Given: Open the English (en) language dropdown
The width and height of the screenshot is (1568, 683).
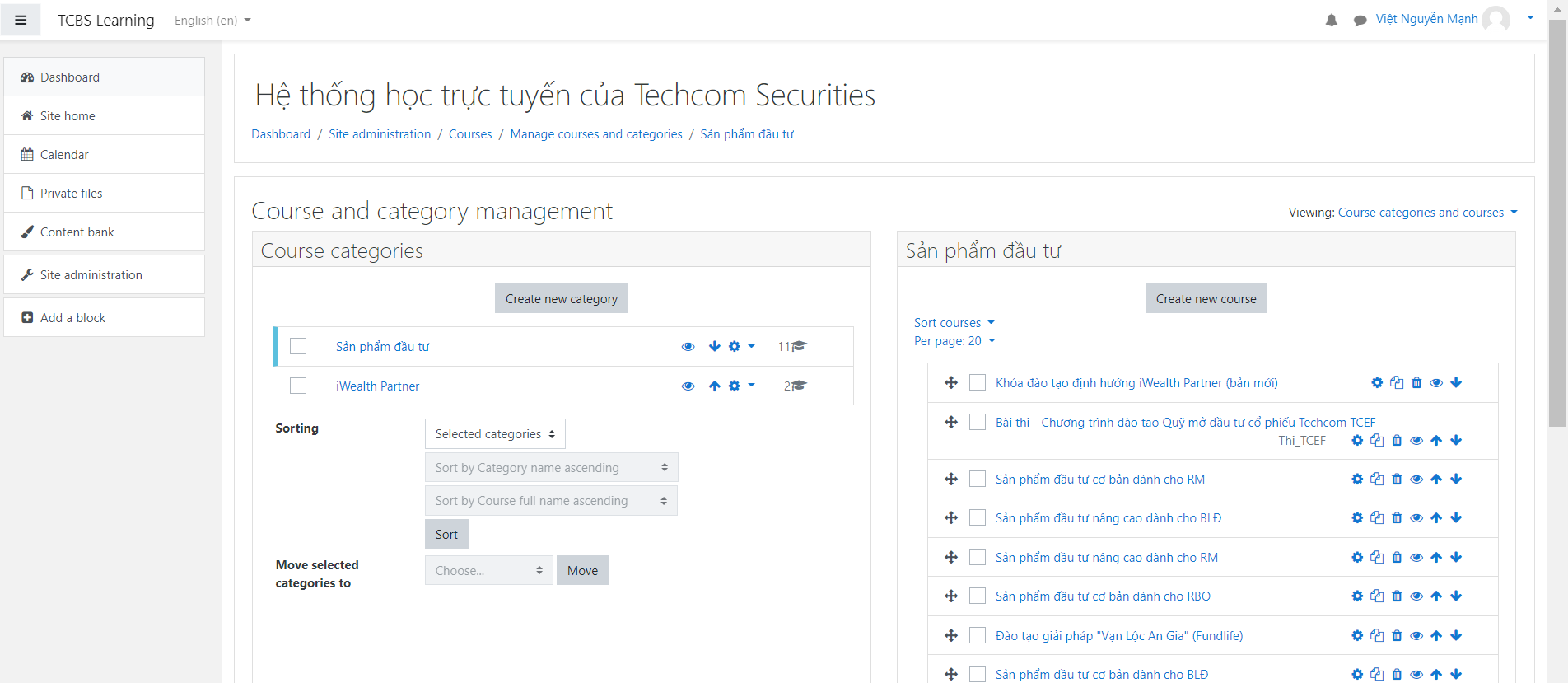Looking at the screenshot, I should pos(212,20).
